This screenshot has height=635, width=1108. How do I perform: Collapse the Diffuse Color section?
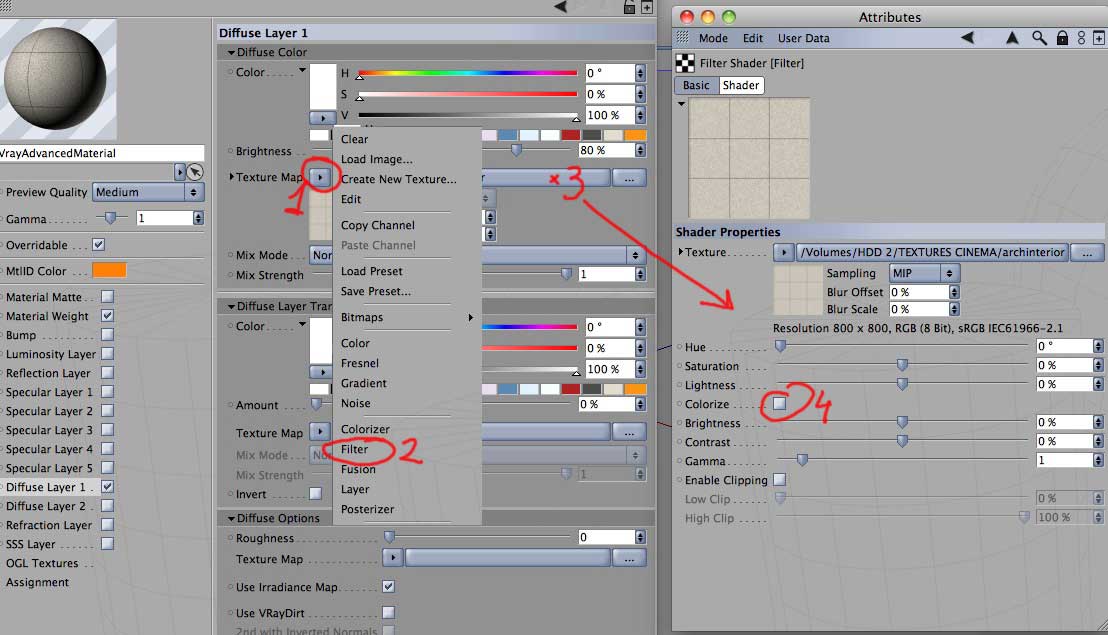pos(231,52)
